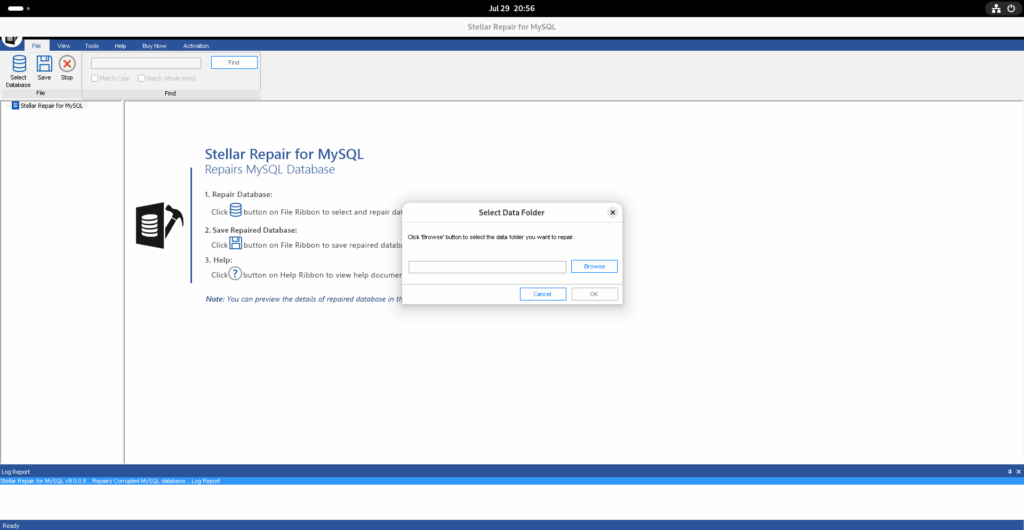
Task: Open the Activation ribbon tab
Action: pos(196,46)
